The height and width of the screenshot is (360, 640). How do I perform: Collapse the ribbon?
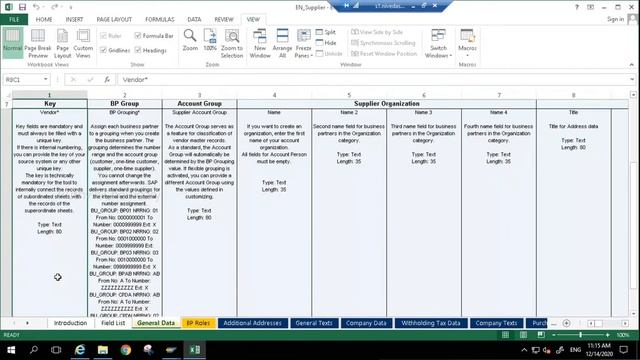[x=631, y=65]
